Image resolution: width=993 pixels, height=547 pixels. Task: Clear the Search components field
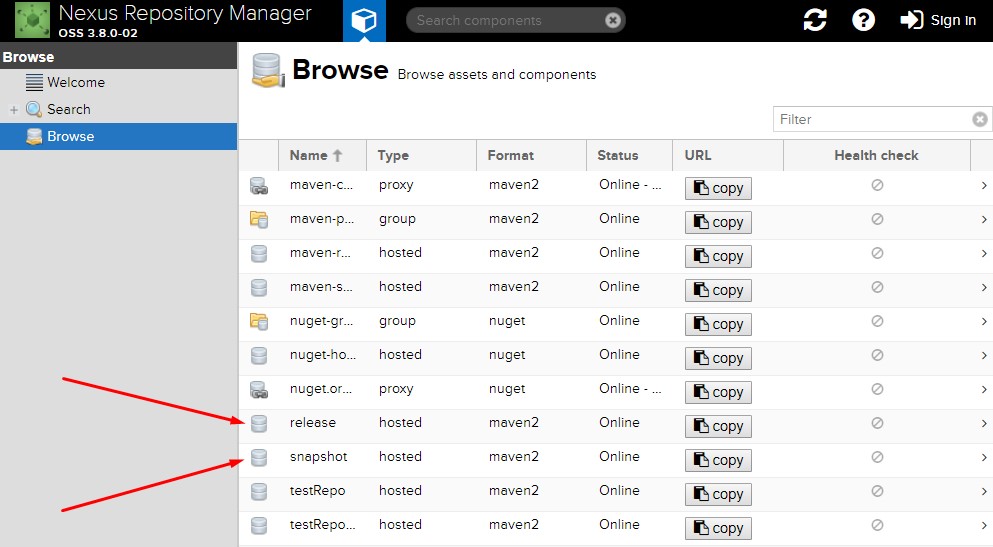click(612, 20)
